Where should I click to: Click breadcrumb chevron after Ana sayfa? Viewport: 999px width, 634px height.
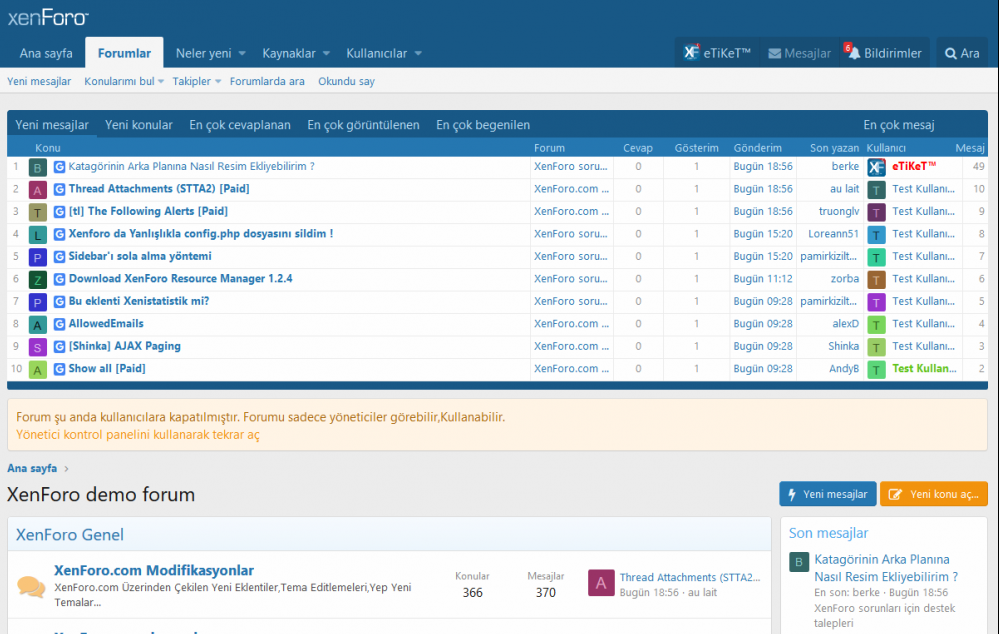coord(66,469)
